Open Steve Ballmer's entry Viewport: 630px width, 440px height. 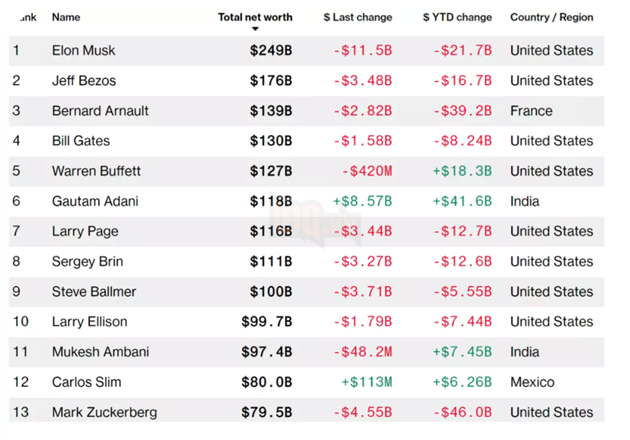pyautogui.click(x=94, y=291)
